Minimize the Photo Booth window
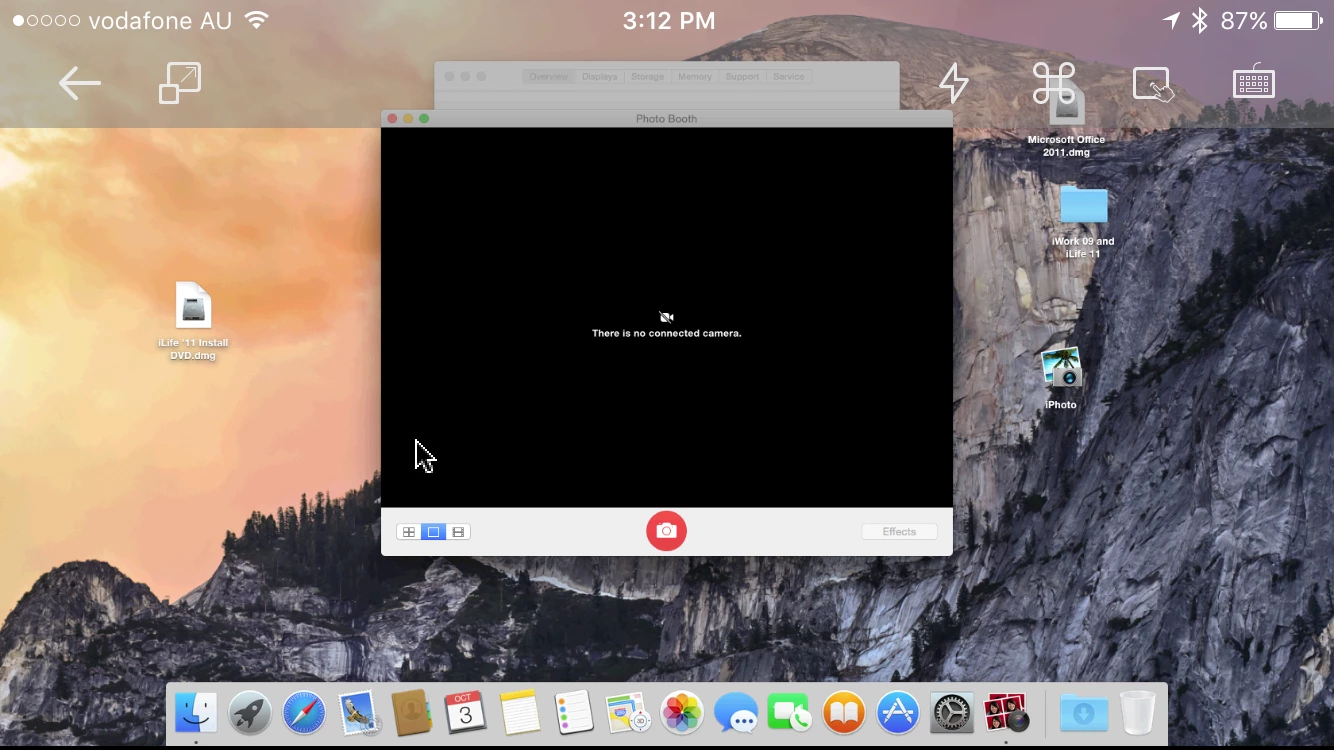The height and width of the screenshot is (750, 1334). click(x=408, y=118)
